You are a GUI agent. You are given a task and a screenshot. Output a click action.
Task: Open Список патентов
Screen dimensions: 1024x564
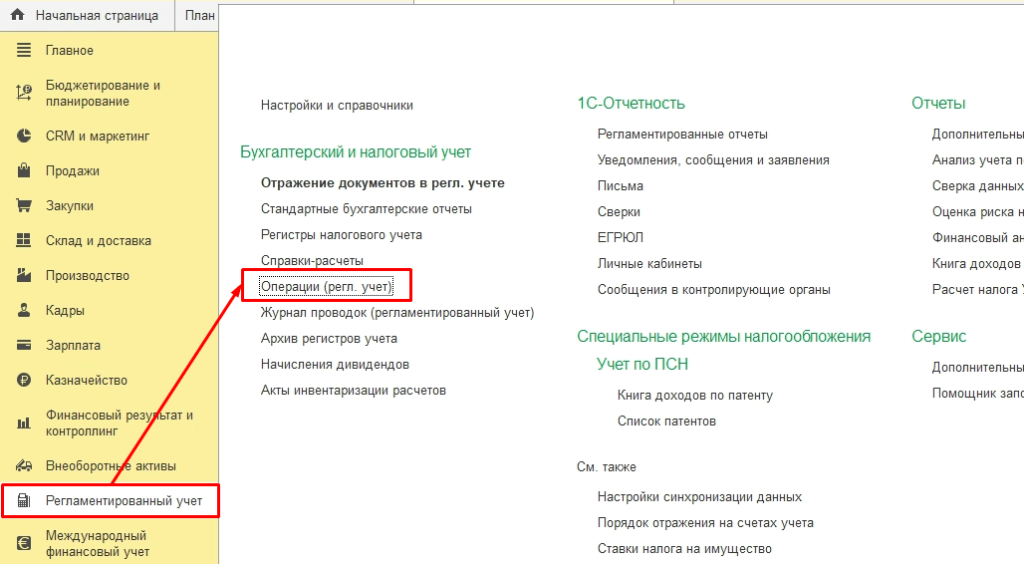click(x=667, y=421)
